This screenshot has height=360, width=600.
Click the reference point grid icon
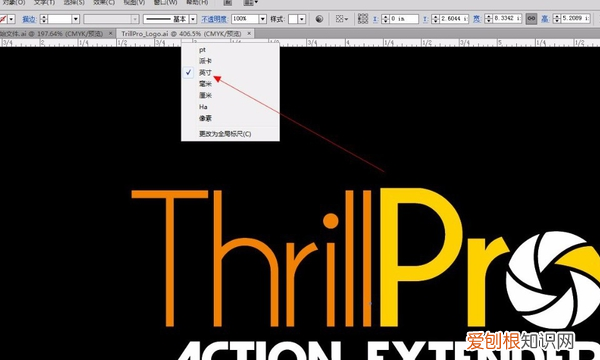[362, 19]
